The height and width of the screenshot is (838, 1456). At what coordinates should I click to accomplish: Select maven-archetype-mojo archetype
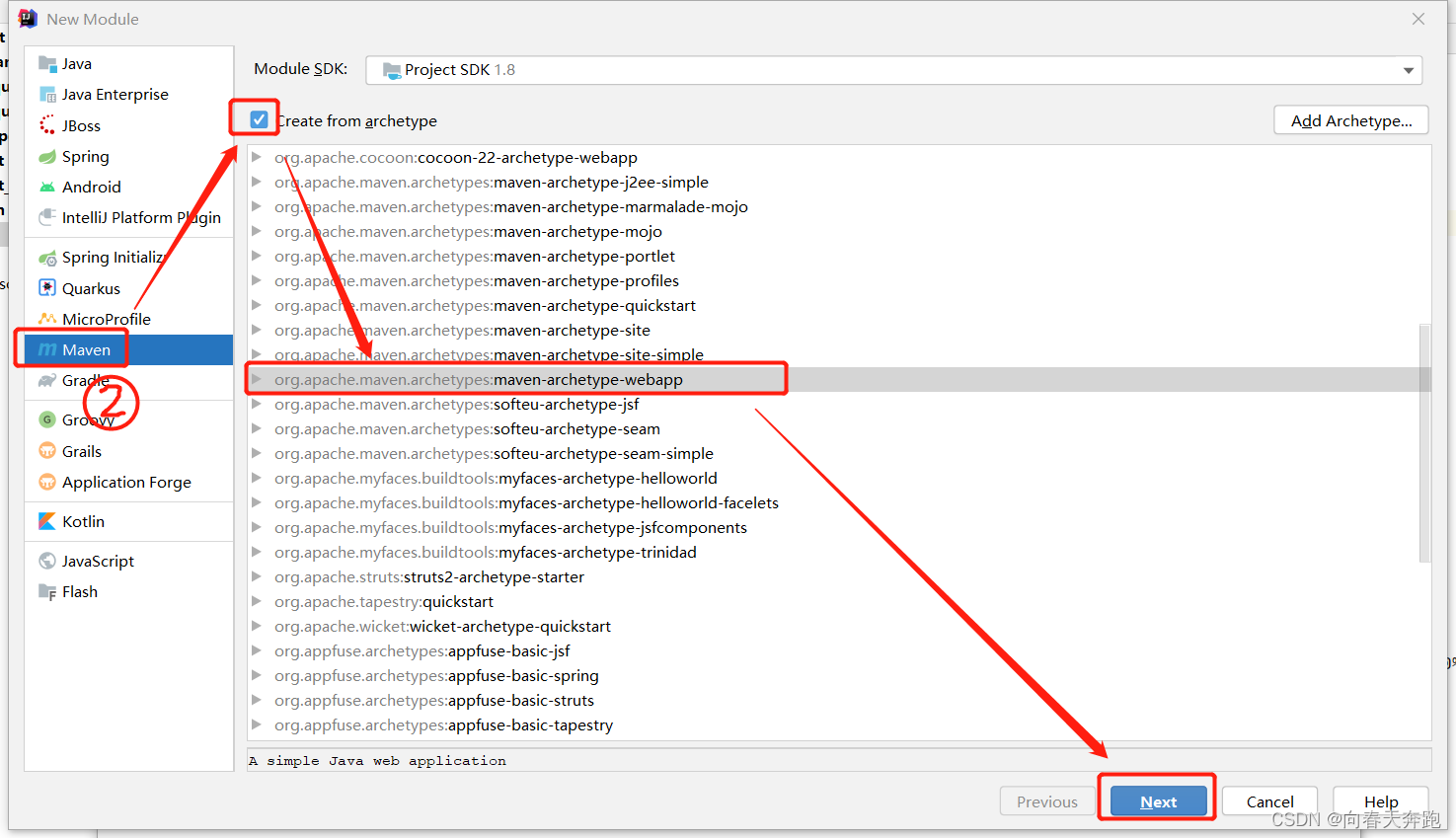[x=838, y=231]
